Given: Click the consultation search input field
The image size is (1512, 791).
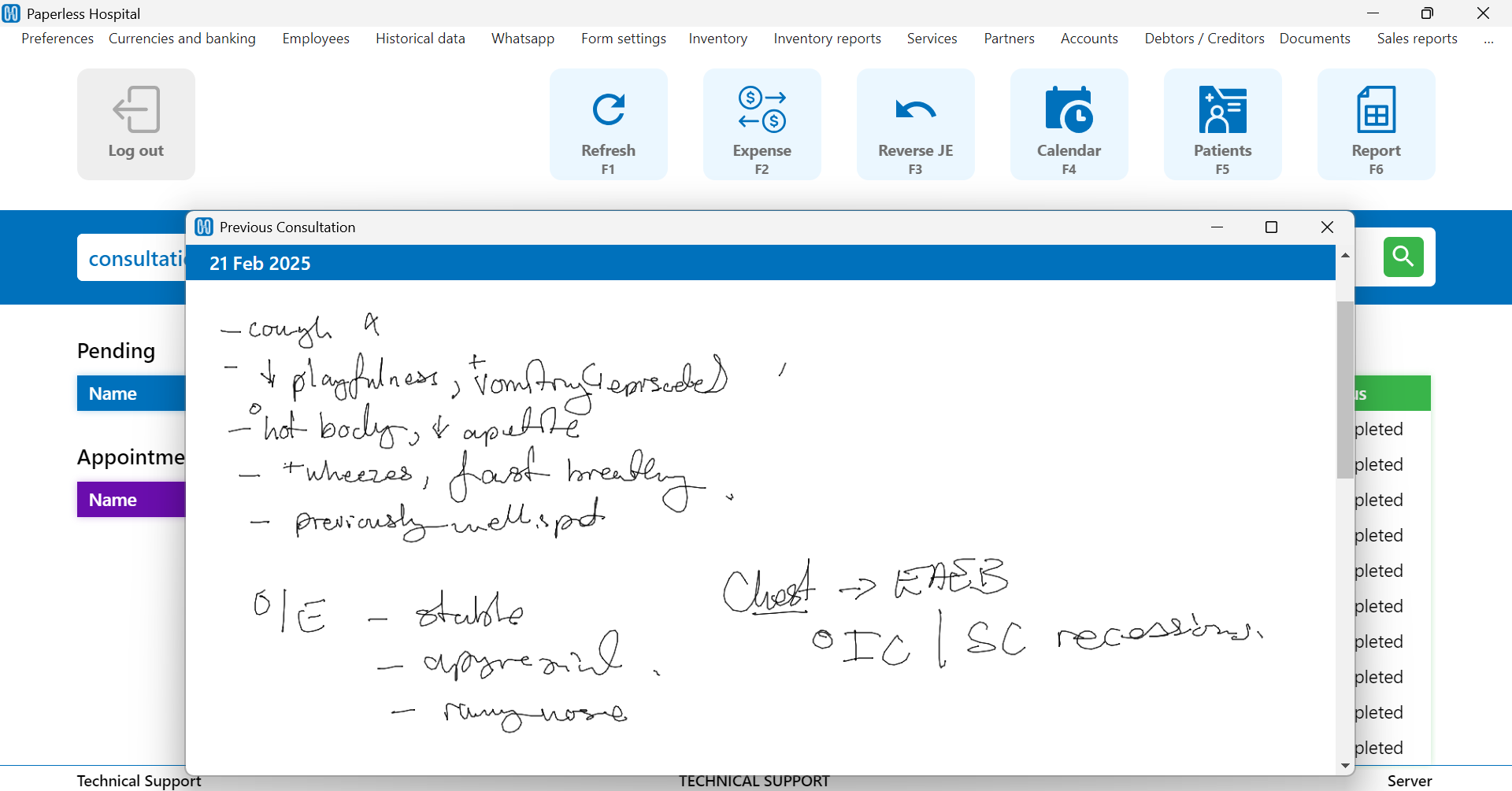Looking at the screenshot, I should 132,258.
